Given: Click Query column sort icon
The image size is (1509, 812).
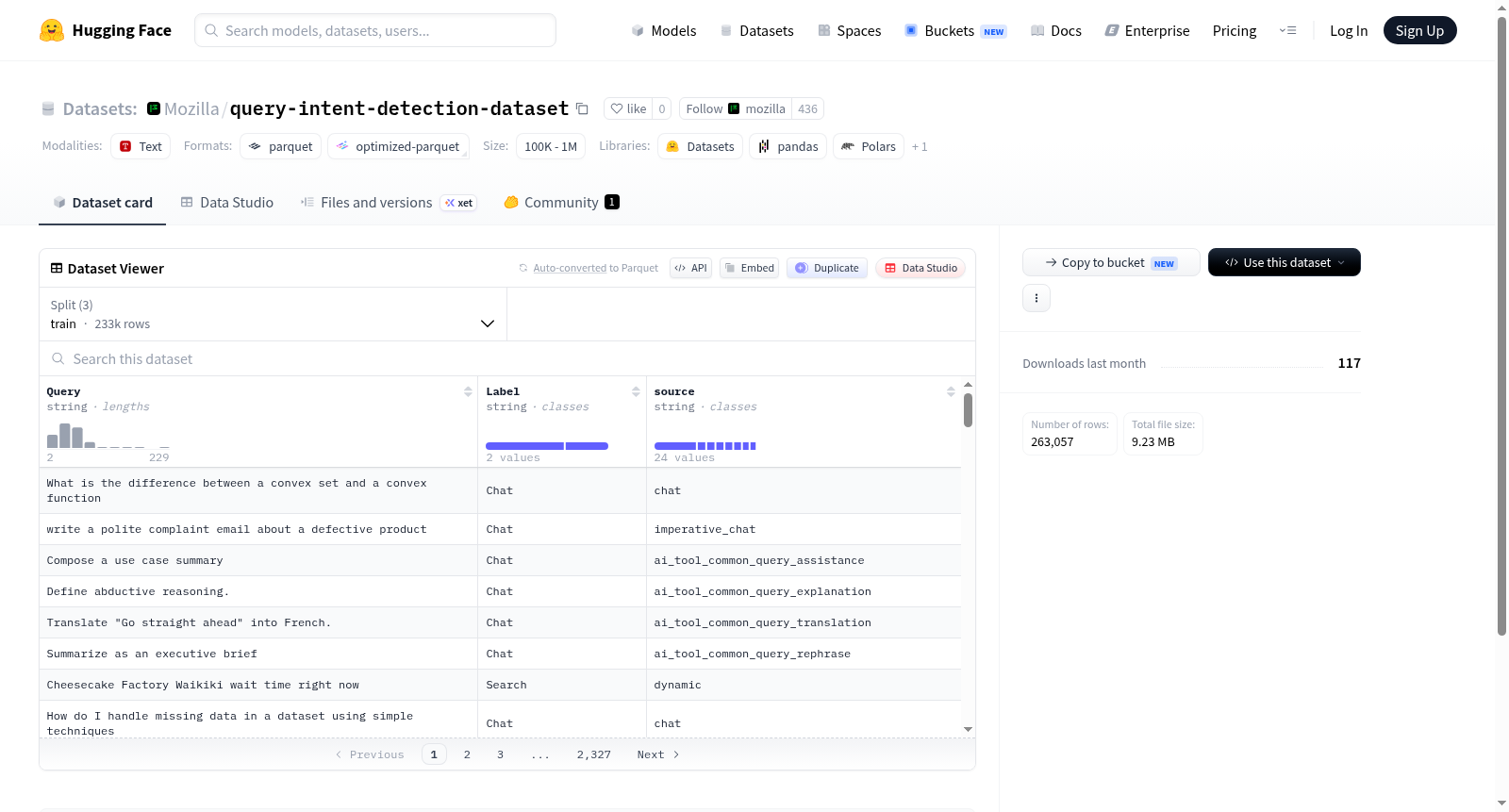Looking at the screenshot, I should (x=468, y=391).
